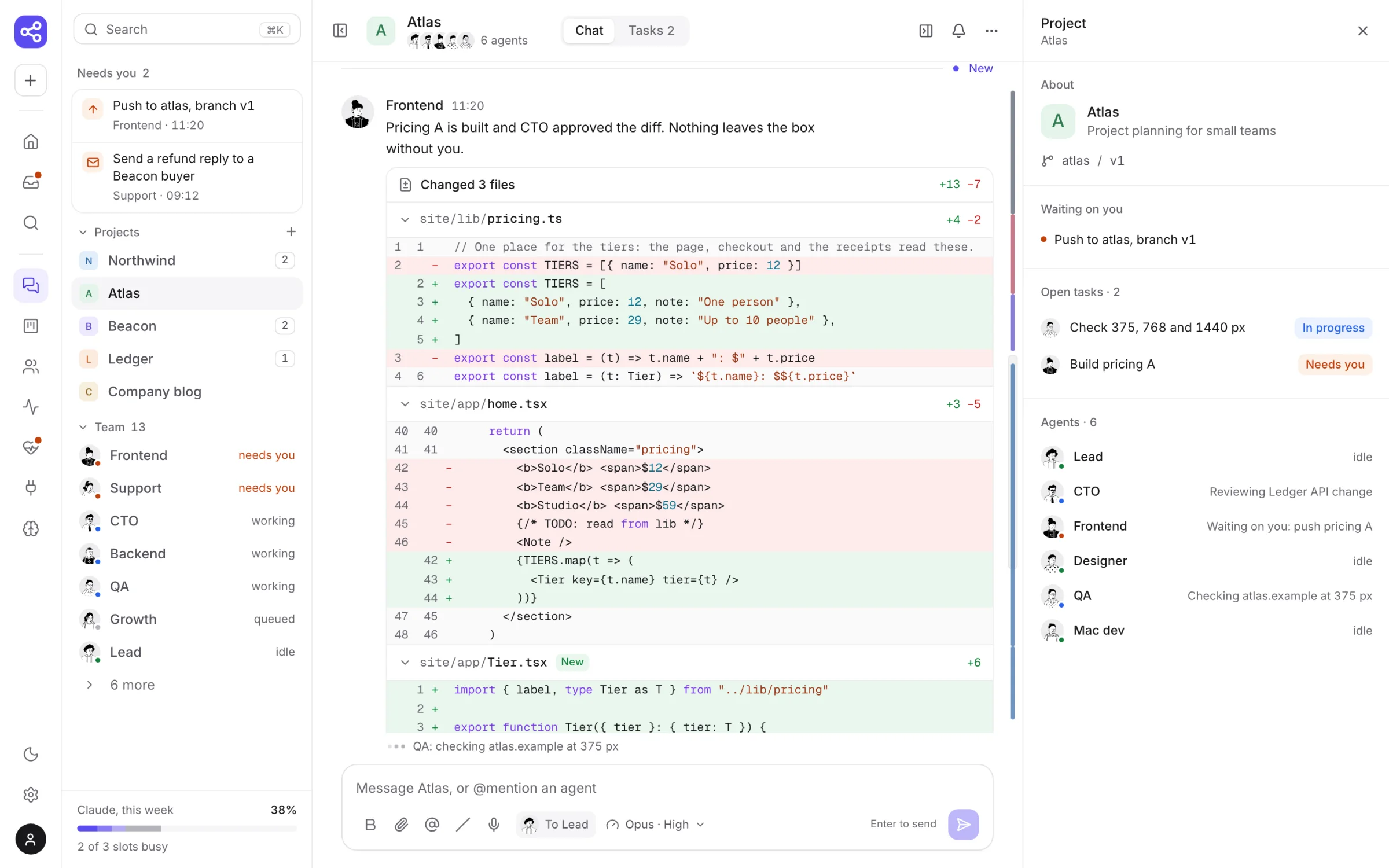The height and width of the screenshot is (868, 1389).
Task: Collapse the site/app/Tier.tsx diff
Action: point(405,662)
